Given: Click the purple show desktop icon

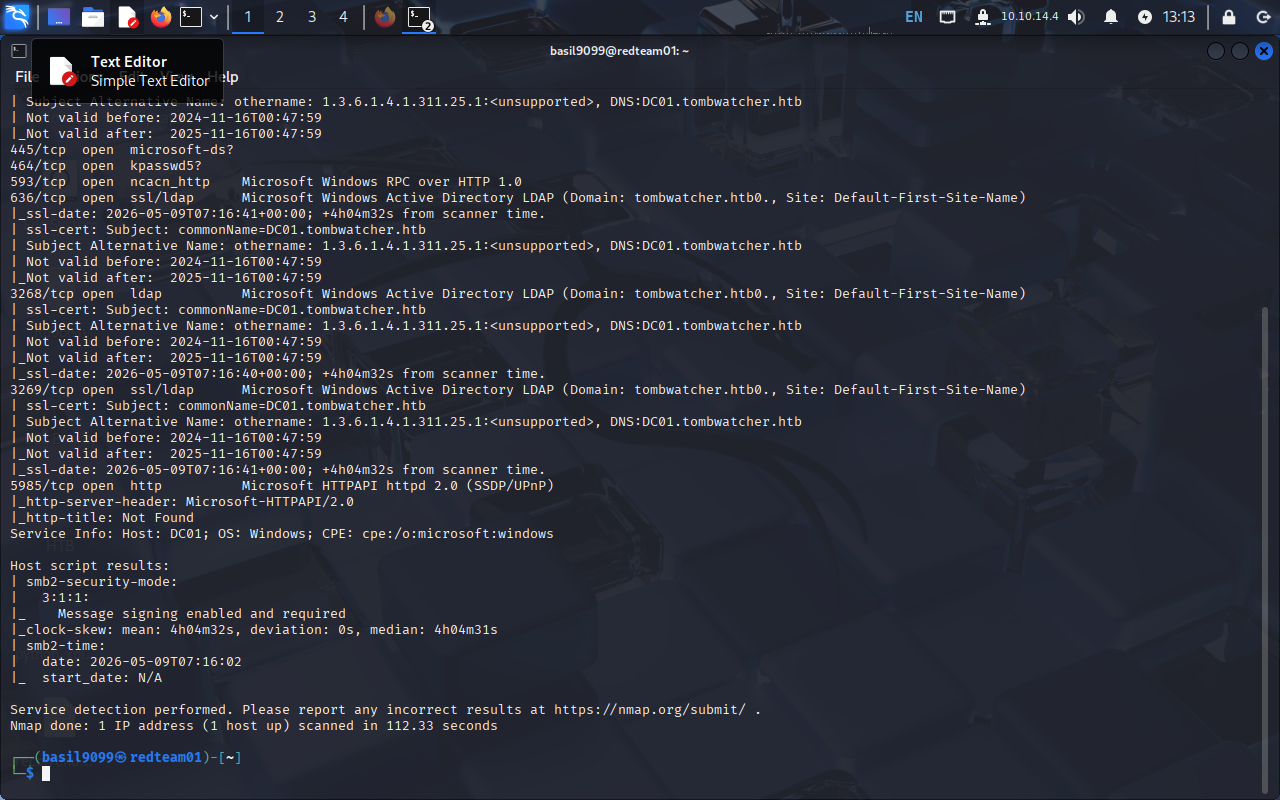Looking at the screenshot, I should (x=59, y=17).
